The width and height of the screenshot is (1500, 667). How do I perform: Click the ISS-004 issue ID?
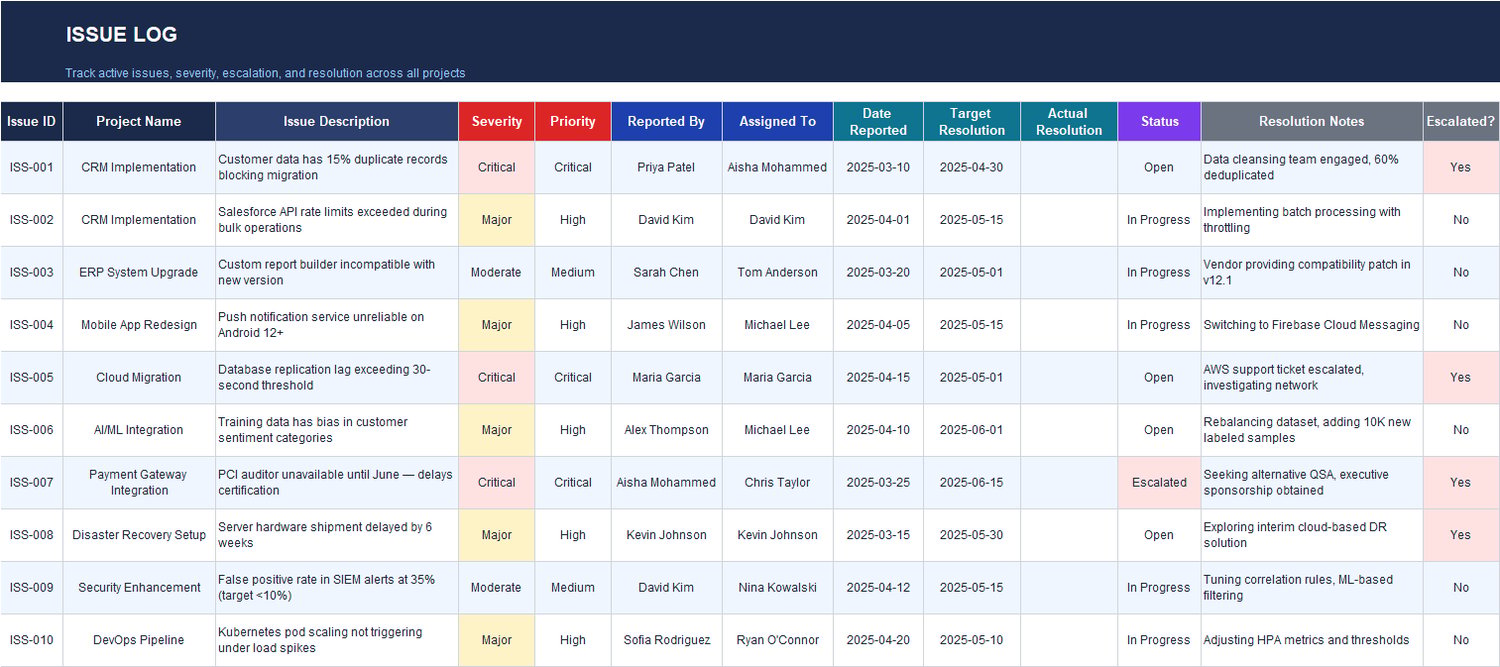tap(31, 325)
